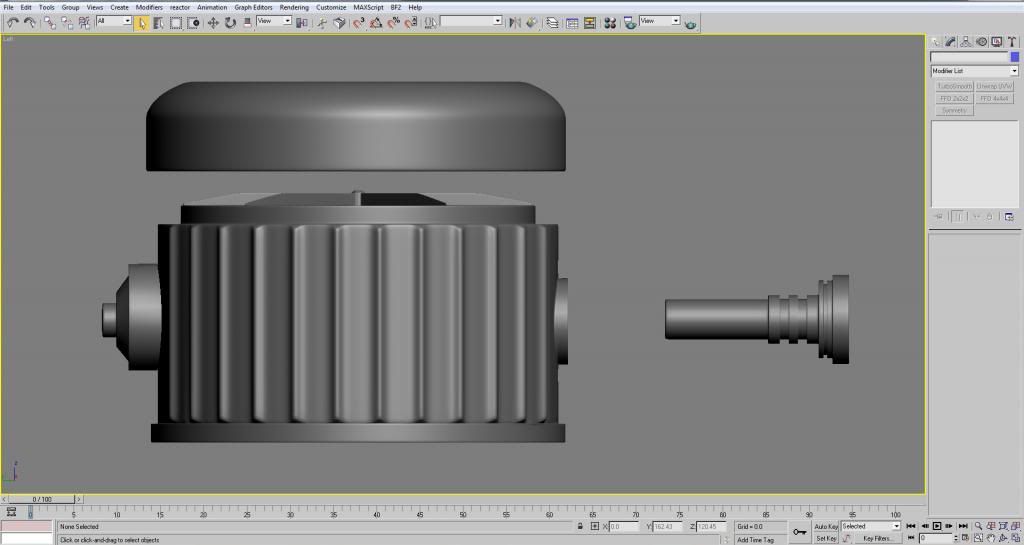Activate the Select and Move tool
The image size is (1024, 545).
tap(213, 22)
